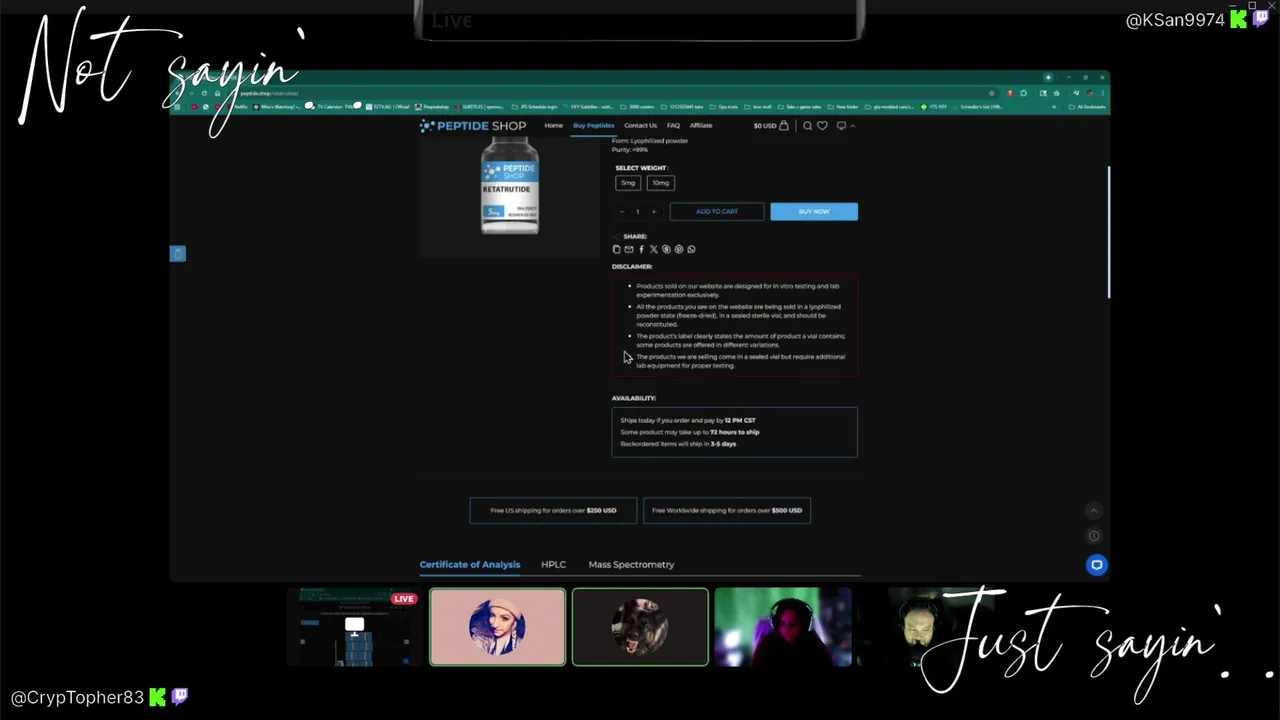Click the '12 PM CST' shipping text
1280x720 pixels.
coord(740,421)
